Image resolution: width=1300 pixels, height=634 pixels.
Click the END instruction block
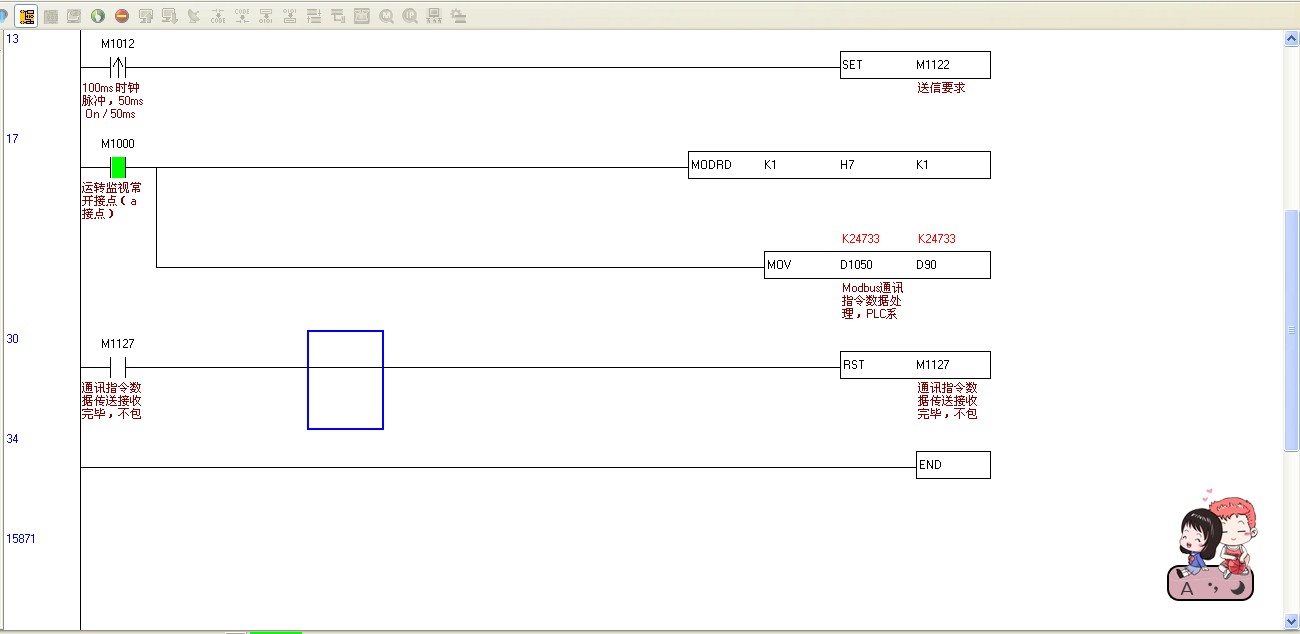(x=952, y=465)
